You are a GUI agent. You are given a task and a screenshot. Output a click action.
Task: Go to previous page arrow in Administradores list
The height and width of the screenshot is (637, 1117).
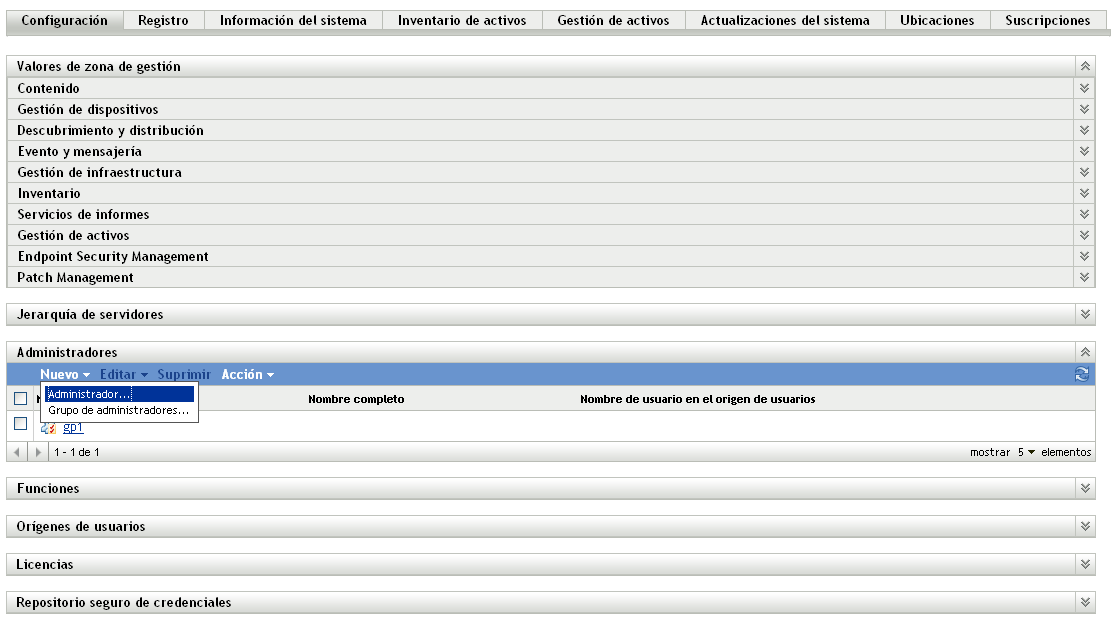coord(17,452)
